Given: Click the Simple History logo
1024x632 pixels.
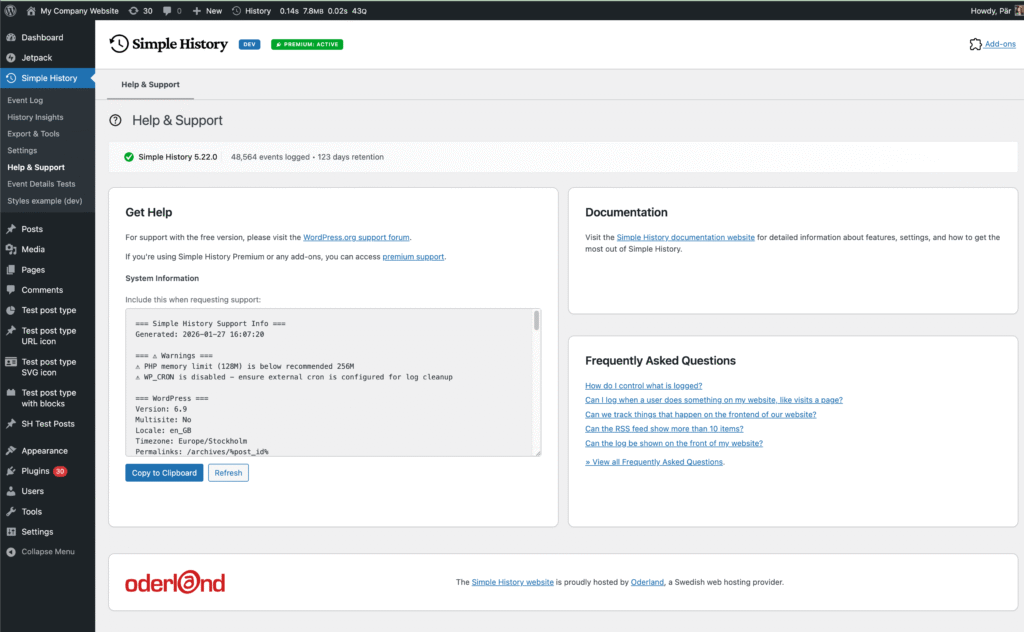Looking at the screenshot, I should pyautogui.click(x=168, y=44).
